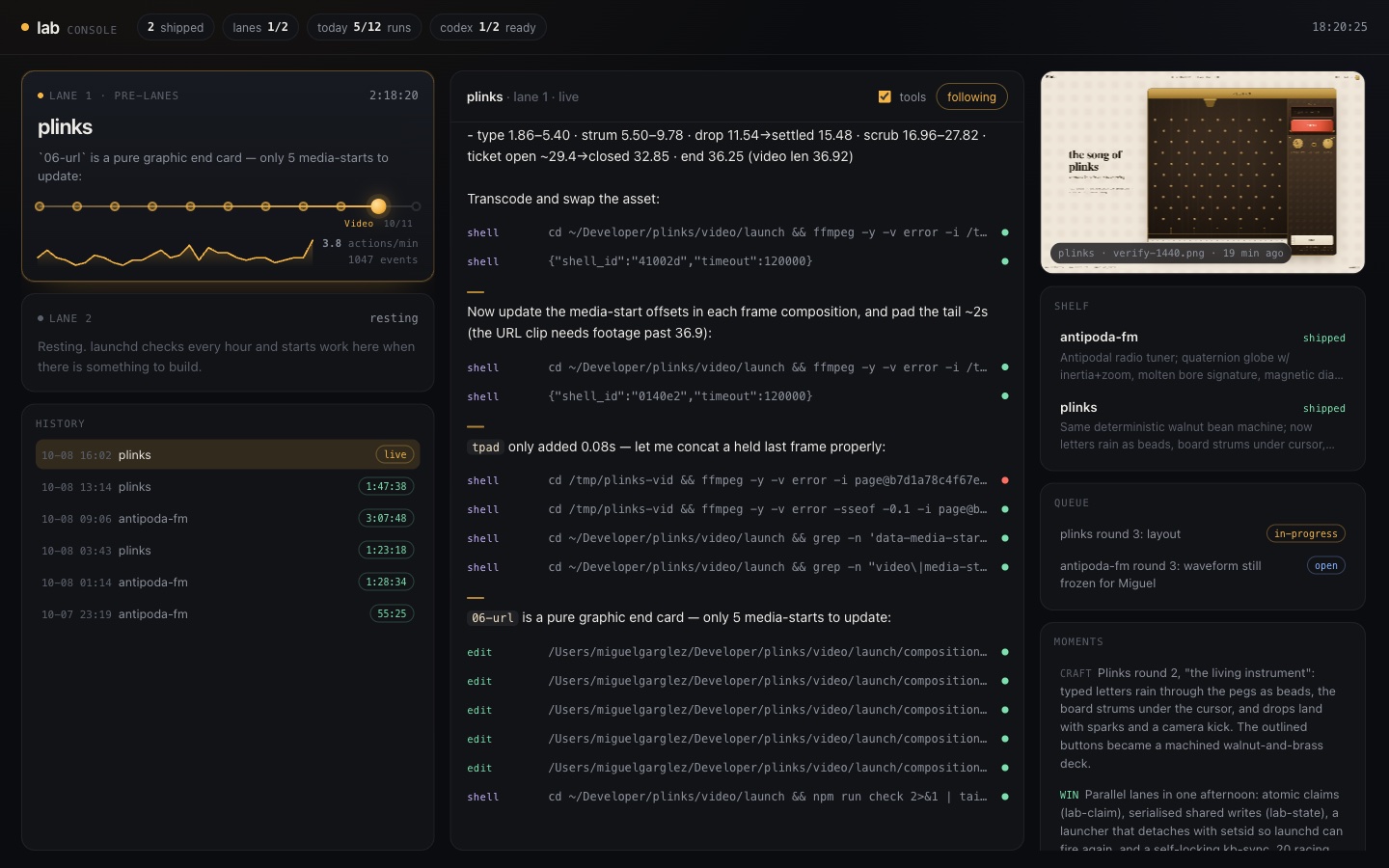Viewport: 1389px width, 868px height.
Task: Toggle the tools checkbox
Action: pos(885,96)
